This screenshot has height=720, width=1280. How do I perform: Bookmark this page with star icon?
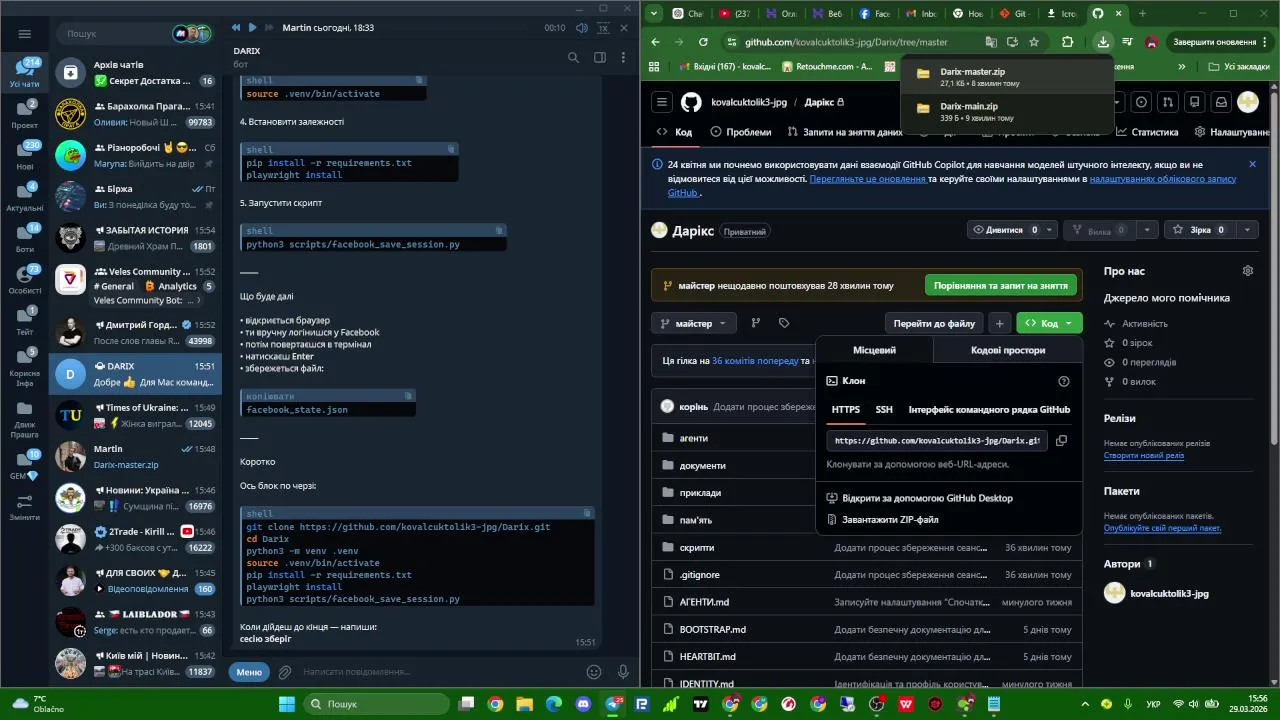pyautogui.click(x=1034, y=42)
